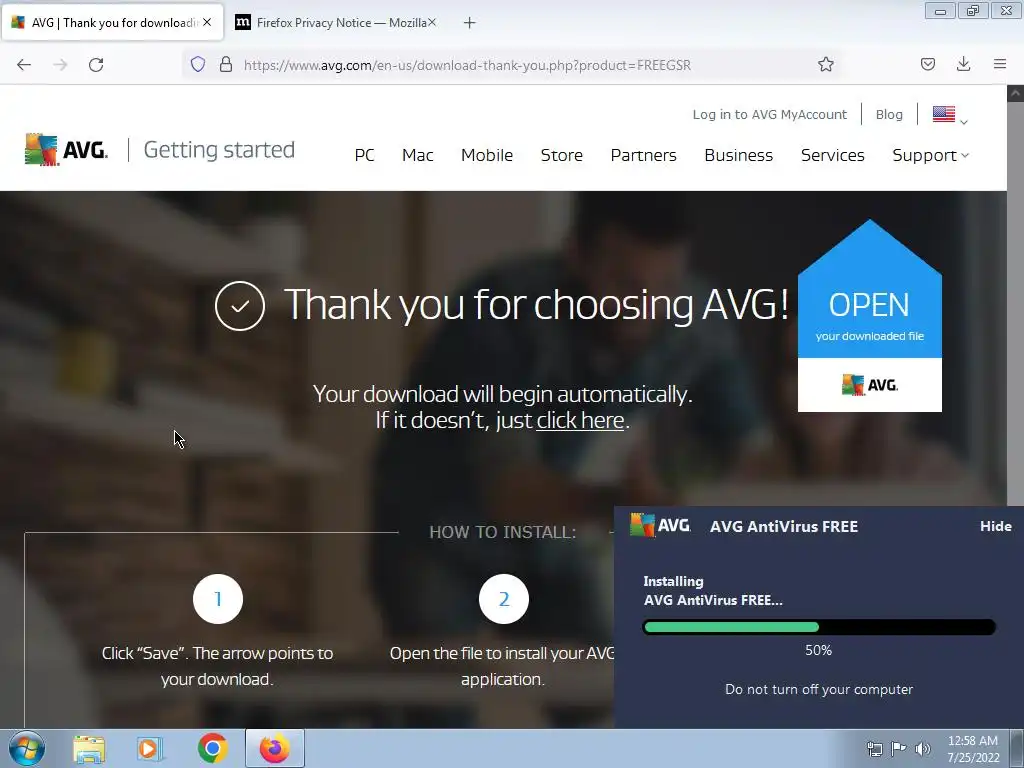Open Google Chrome from the taskbar
1024x768 pixels.
point(212,748)
